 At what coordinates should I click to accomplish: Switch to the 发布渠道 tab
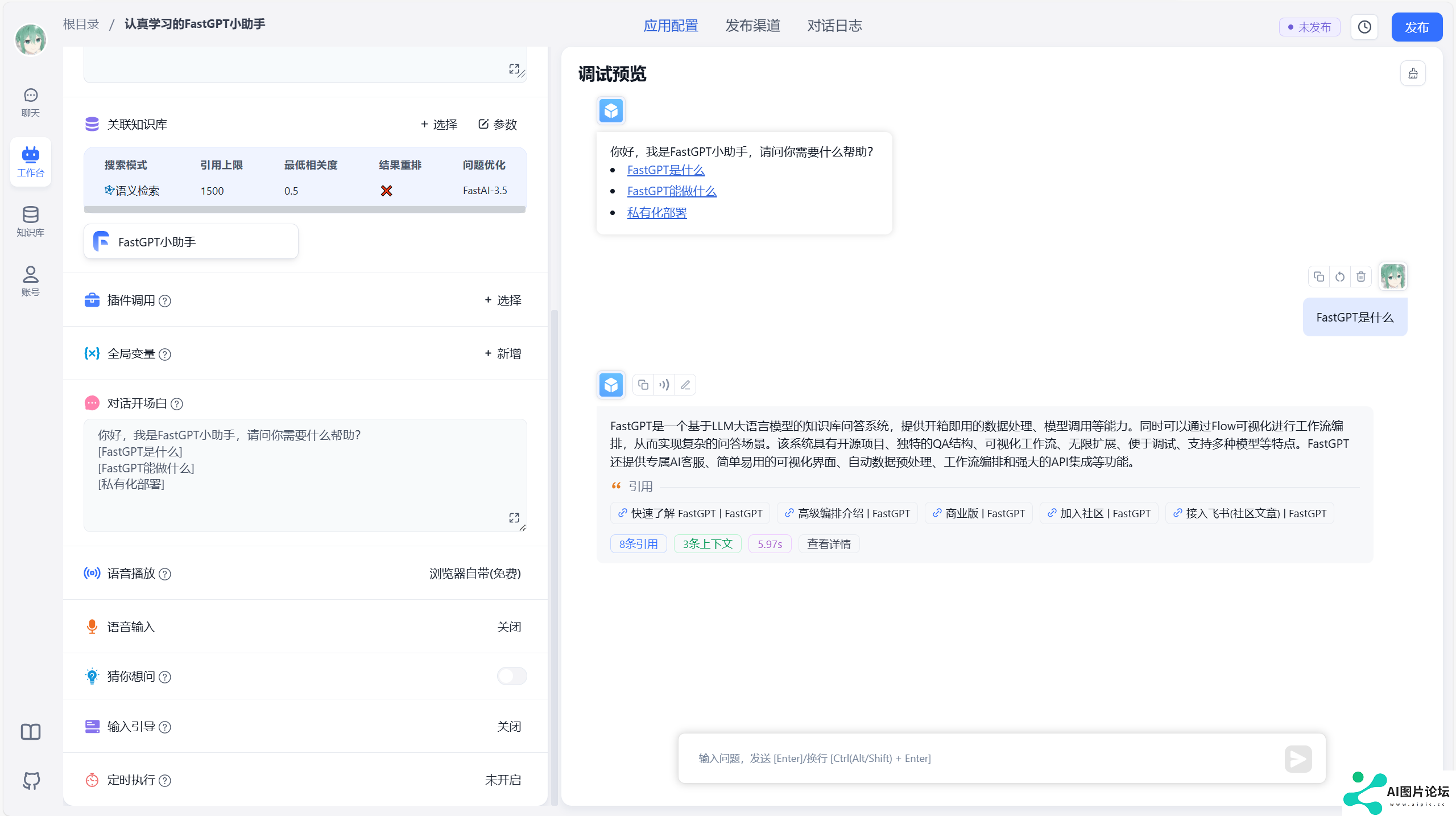(752, 26)
